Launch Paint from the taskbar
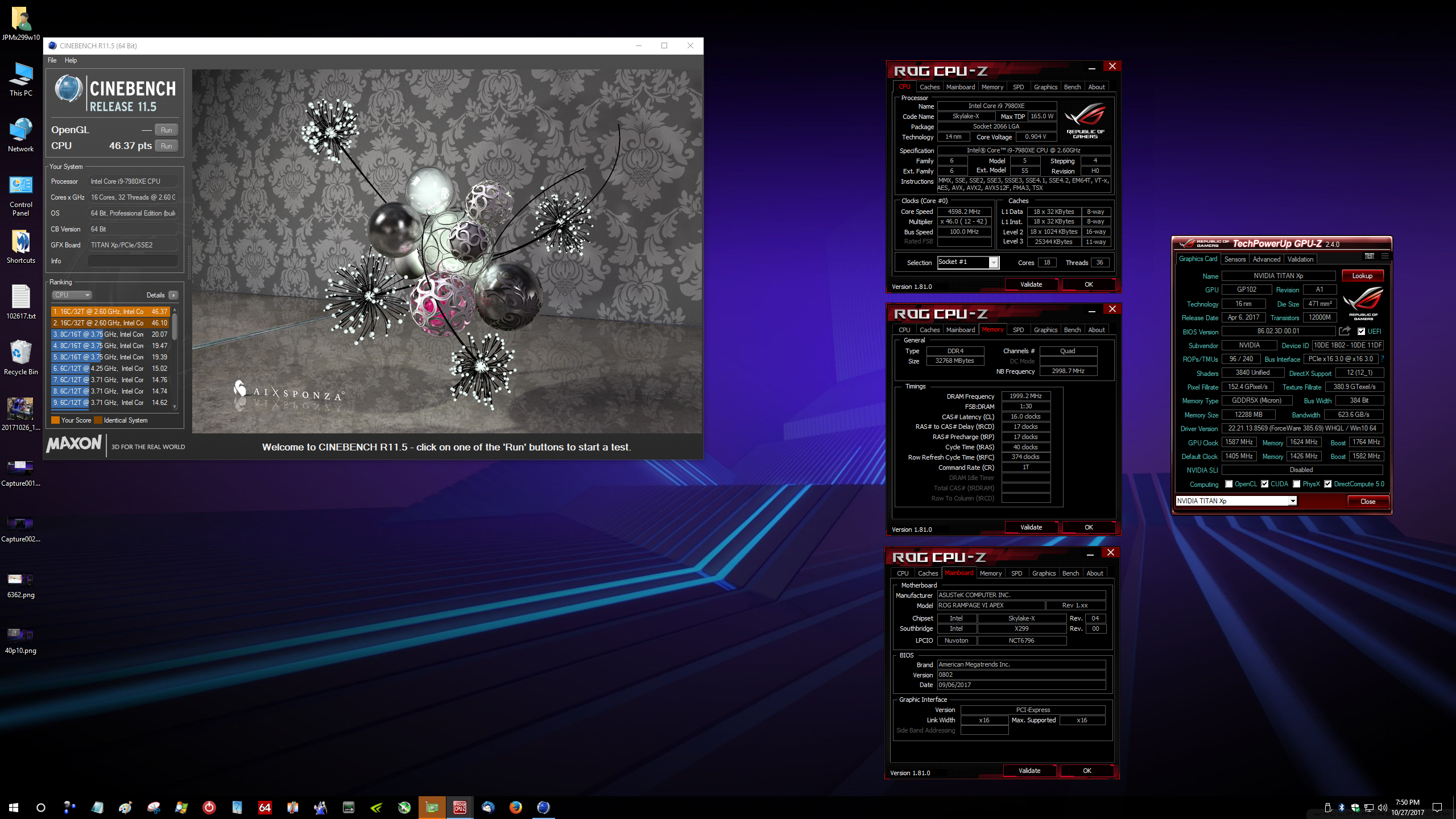1456x819 pixels. point(125,807)
